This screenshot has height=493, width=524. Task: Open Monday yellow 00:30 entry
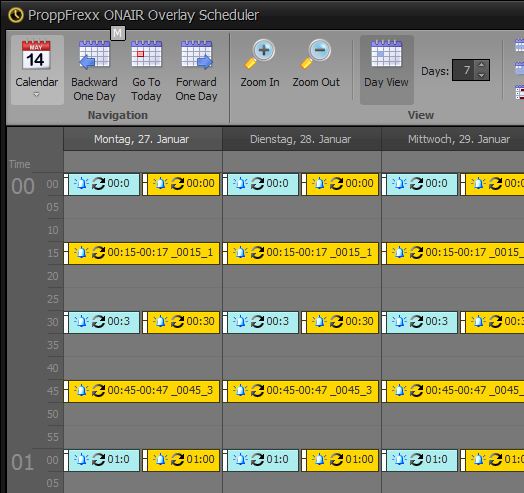(x=181, y=322)
